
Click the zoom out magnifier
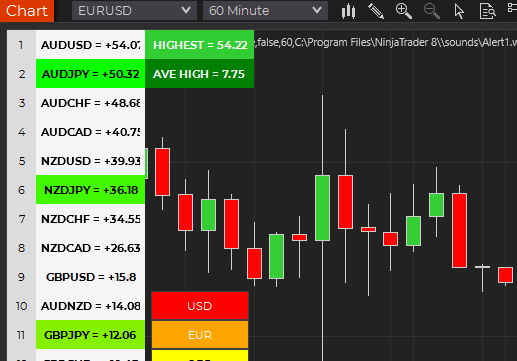pos(432,11)
